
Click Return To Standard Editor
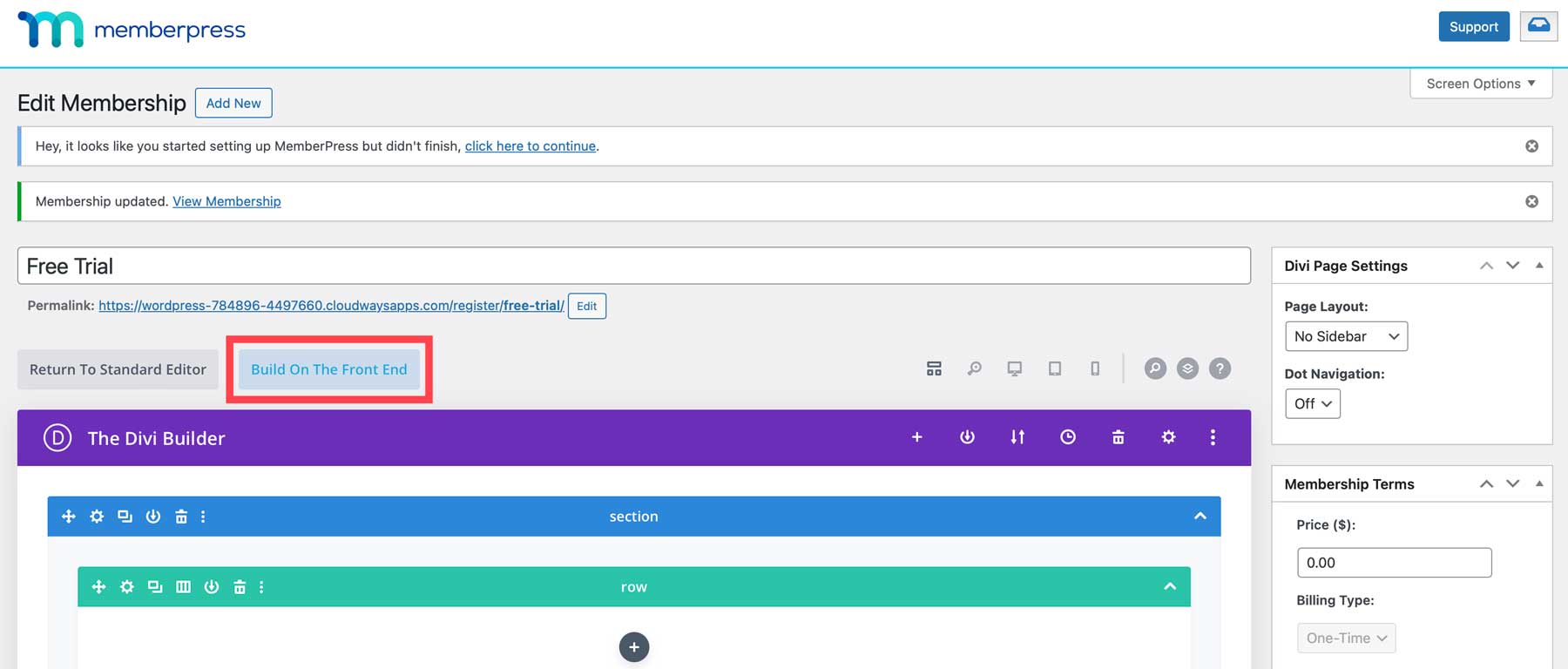point(118,369)
